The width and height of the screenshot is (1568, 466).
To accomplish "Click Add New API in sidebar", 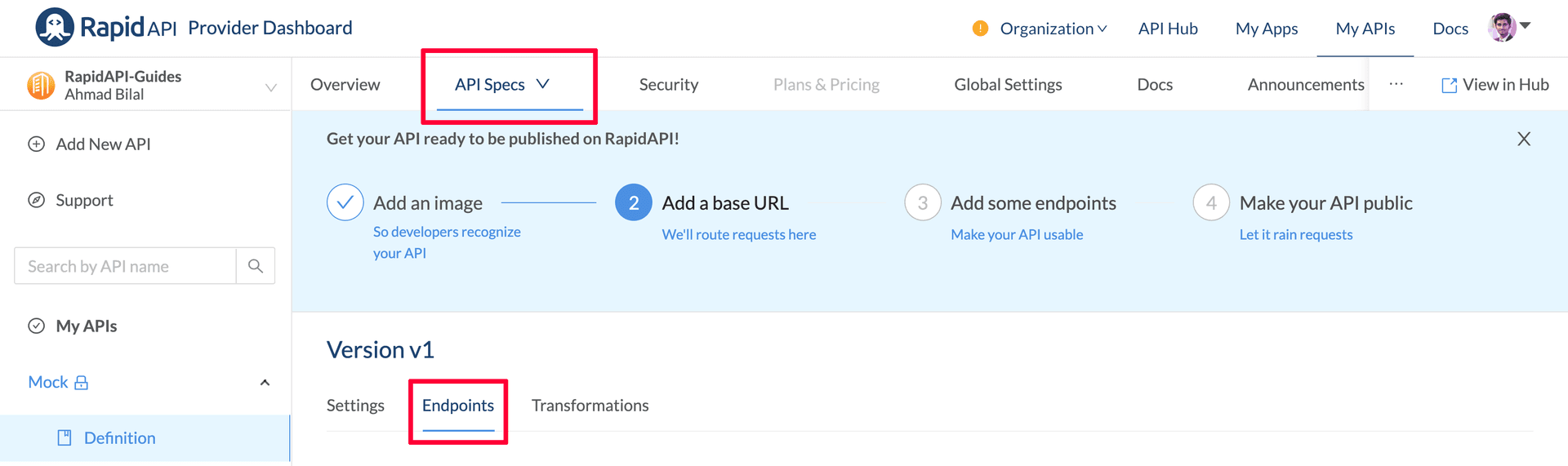I will click(103, 144).
